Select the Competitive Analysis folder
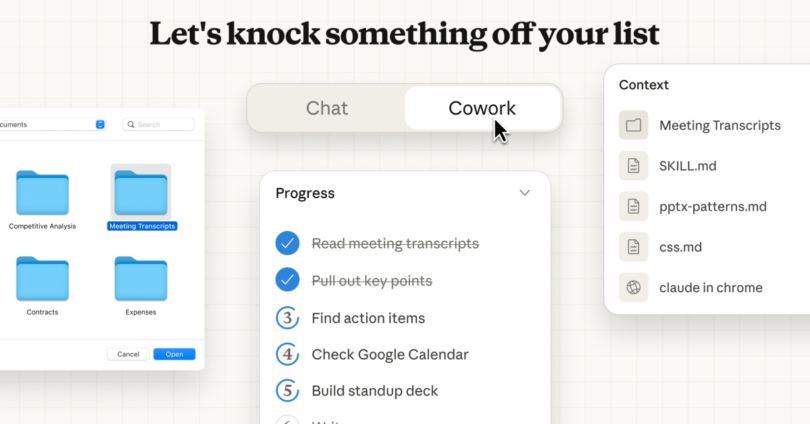The width and height of the screenshot is (810, 424). click(42, 192)
